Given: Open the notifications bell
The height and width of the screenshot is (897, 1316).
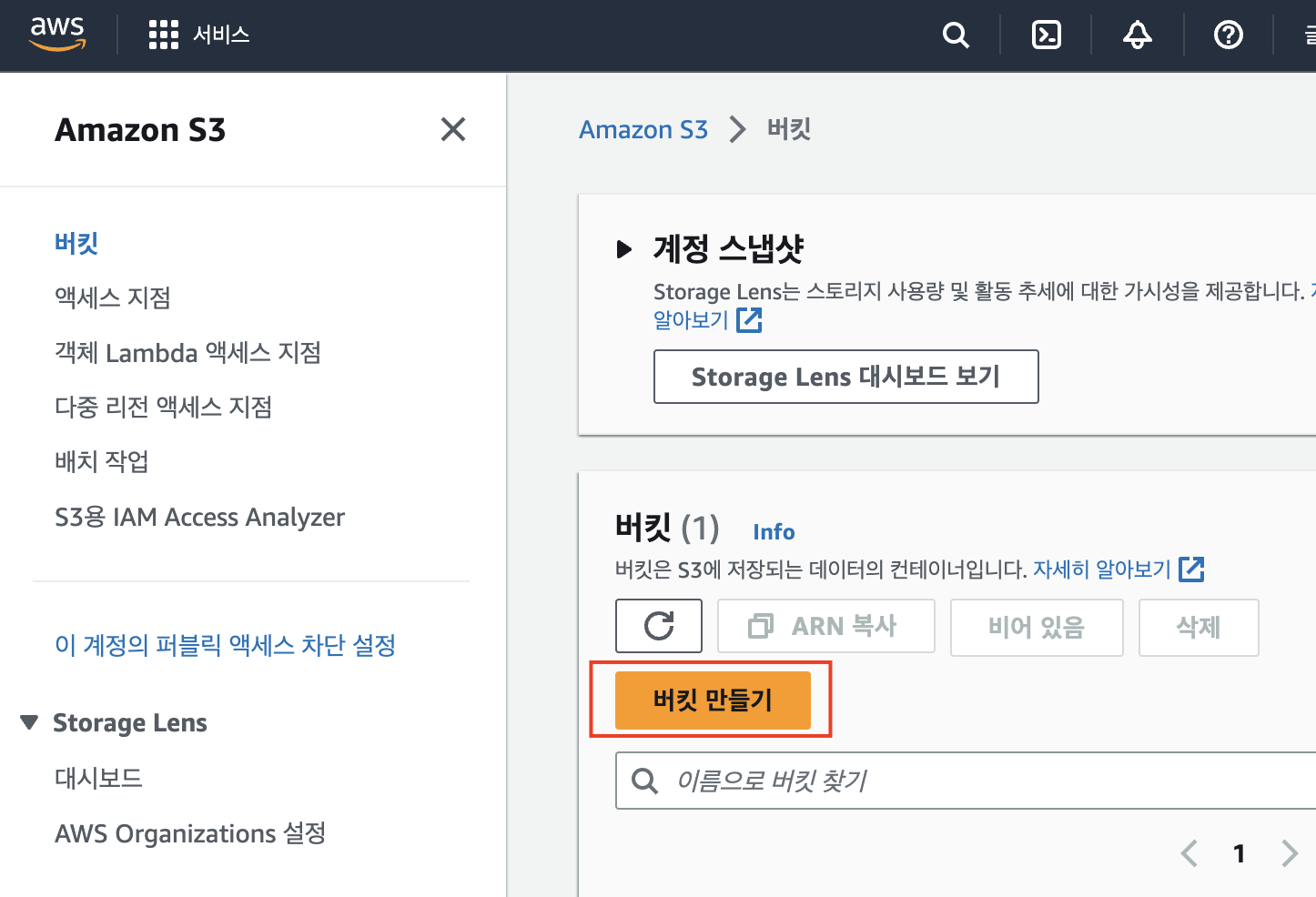Looking at the screenshot, I should (x=1138, y=35).
